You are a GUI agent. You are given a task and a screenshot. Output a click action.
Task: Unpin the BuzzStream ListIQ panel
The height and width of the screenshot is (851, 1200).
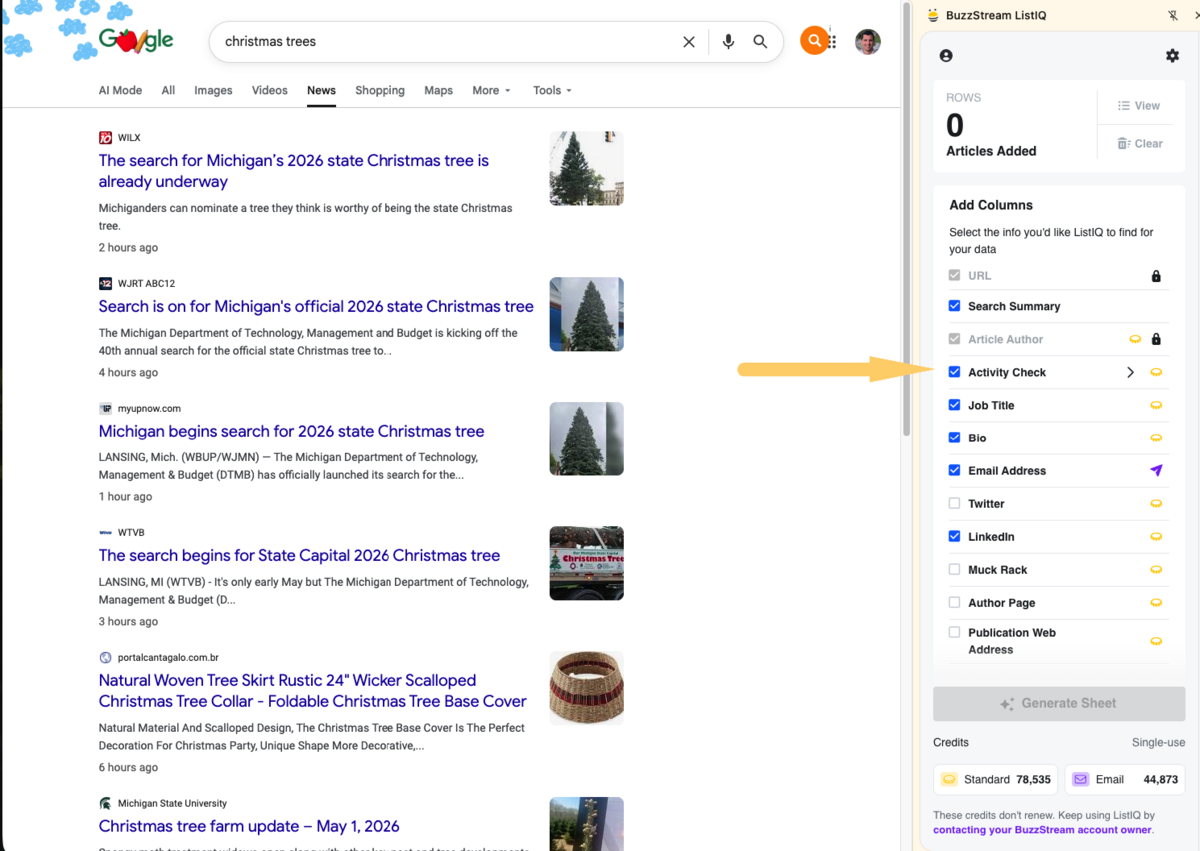coord(1173,15)
